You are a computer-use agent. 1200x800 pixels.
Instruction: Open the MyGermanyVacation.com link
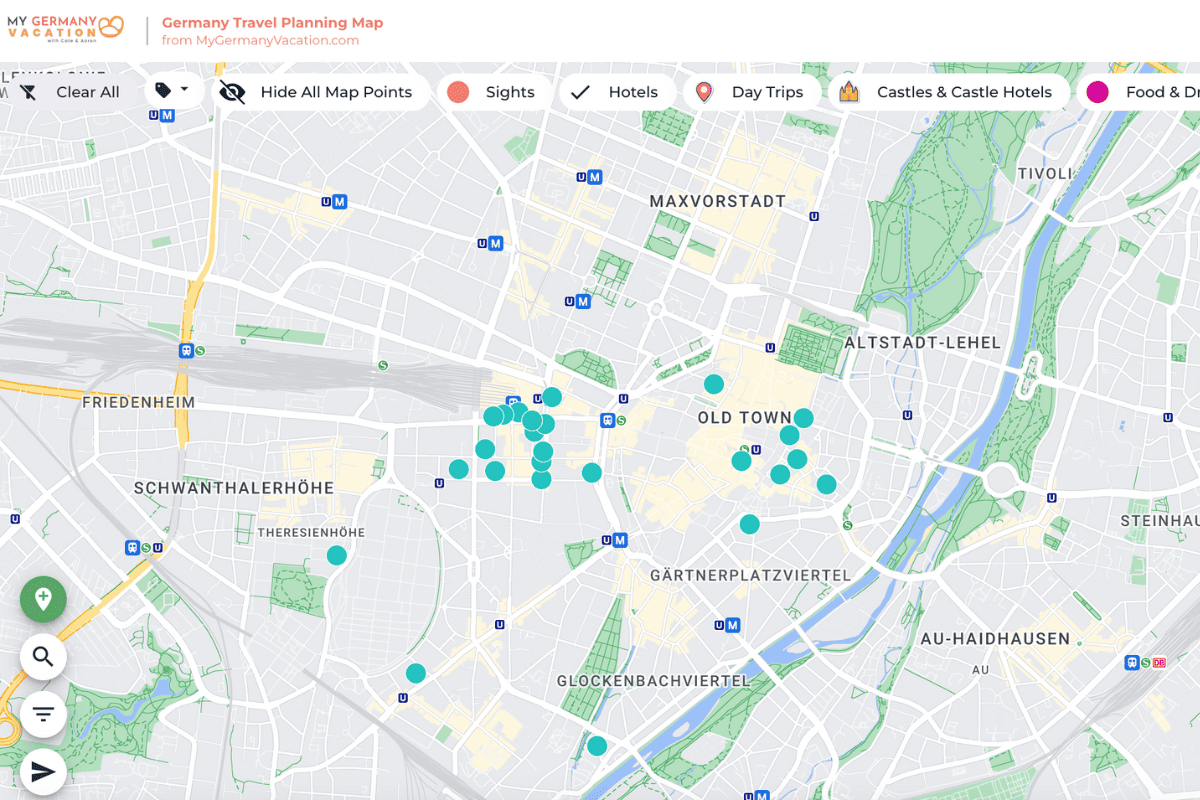click(260, 40)
